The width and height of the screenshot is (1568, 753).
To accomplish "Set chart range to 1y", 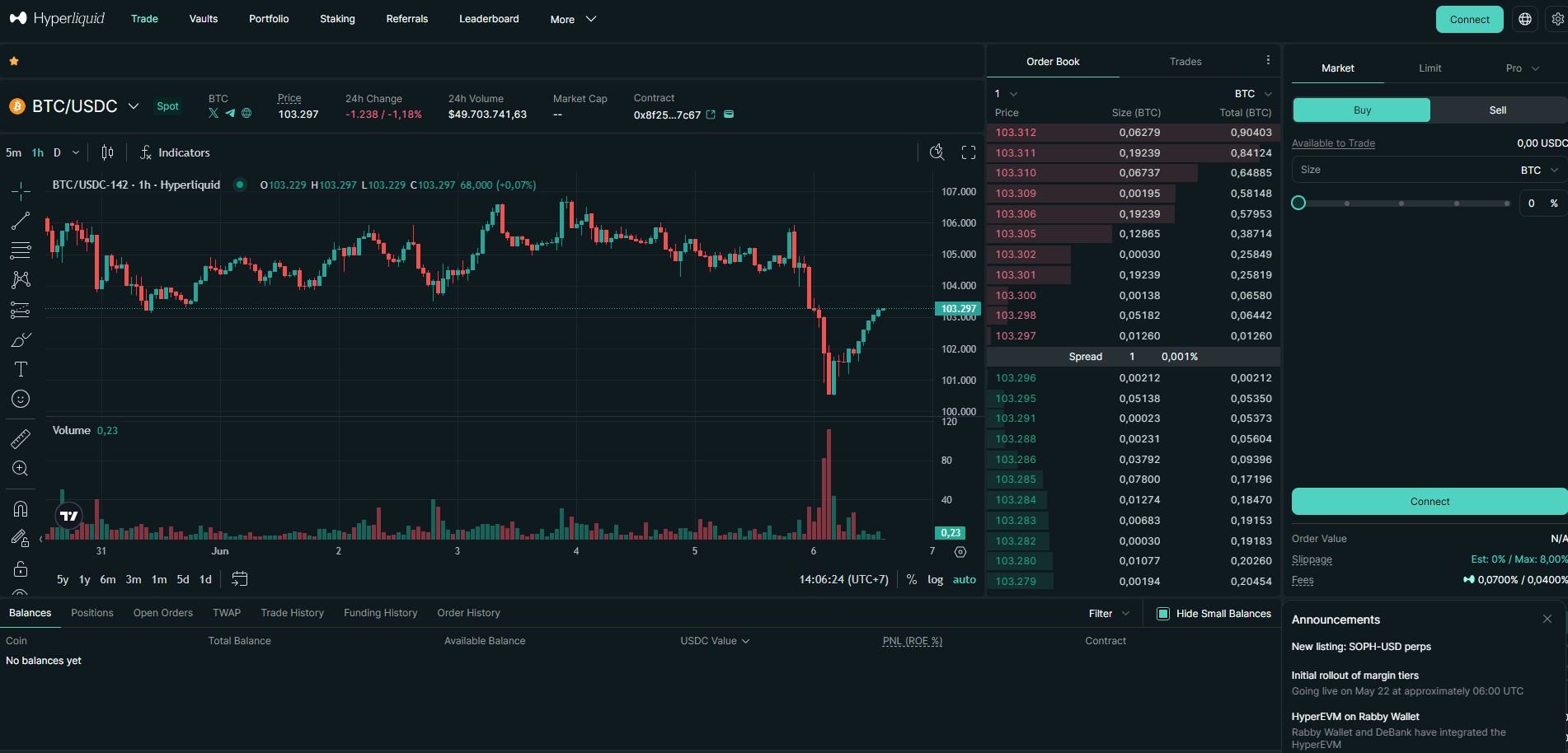I will point(84,579).
